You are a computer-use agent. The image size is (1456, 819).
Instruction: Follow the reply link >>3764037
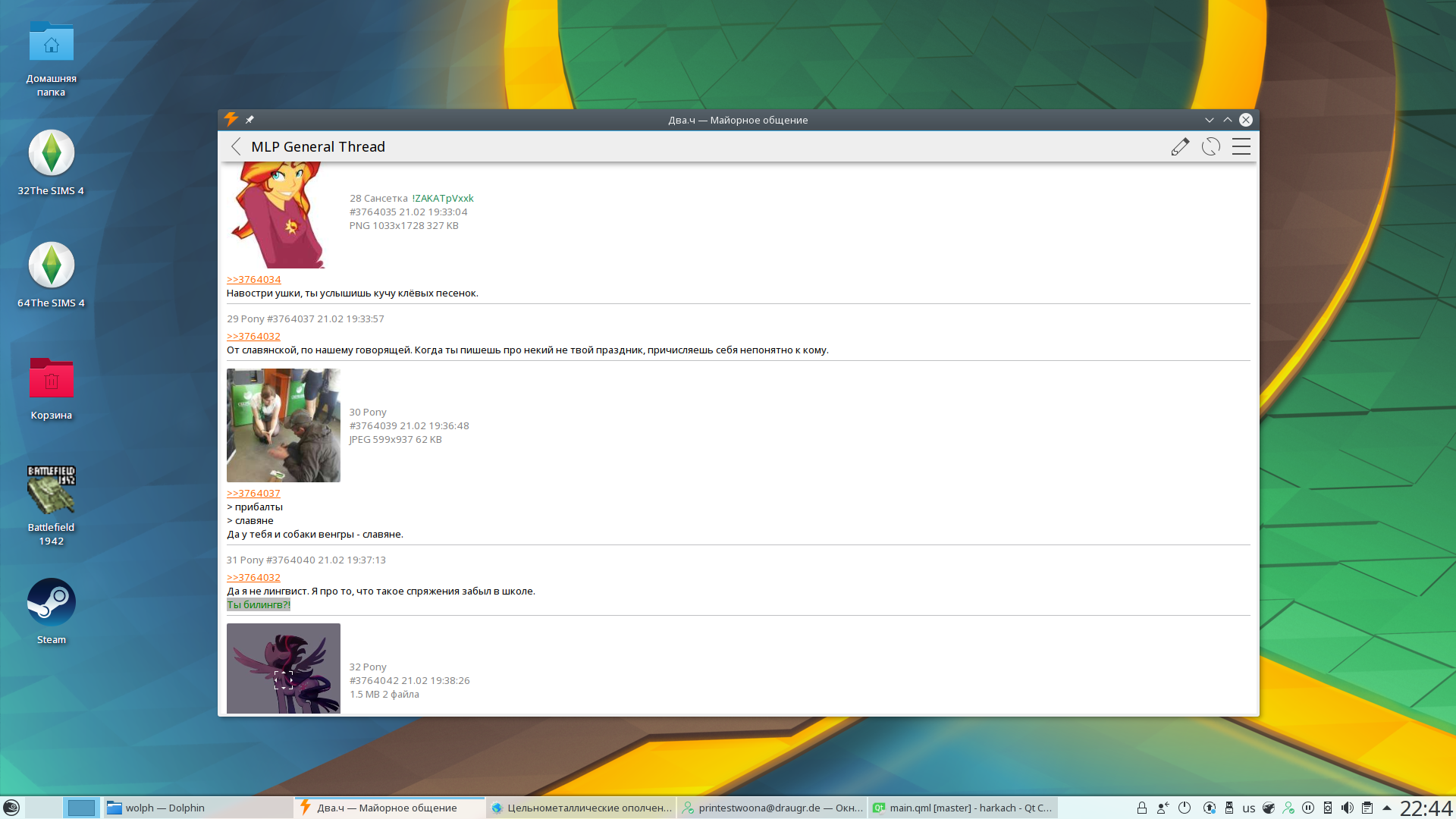click(253, 493)
